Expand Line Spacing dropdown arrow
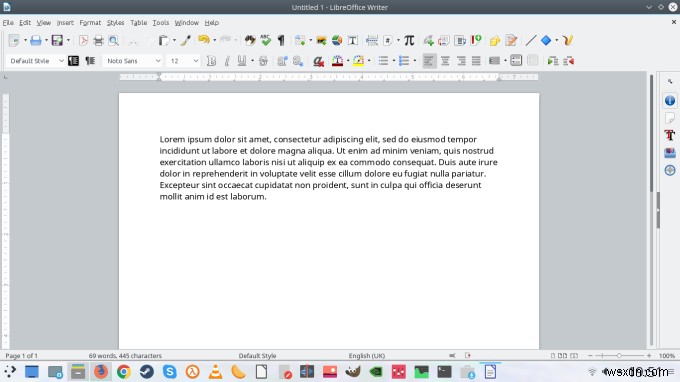Image resolution: width=680 pixels, height=382 pixels. 505,61
